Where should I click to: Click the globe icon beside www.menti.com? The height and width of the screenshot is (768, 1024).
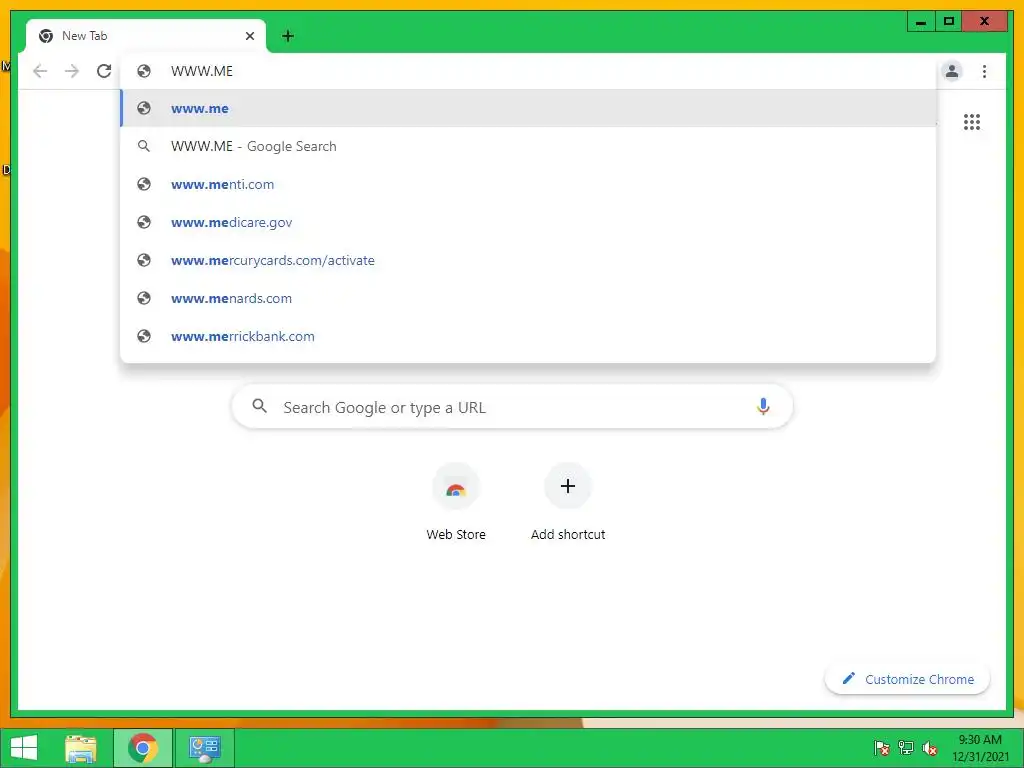[144, 184]
